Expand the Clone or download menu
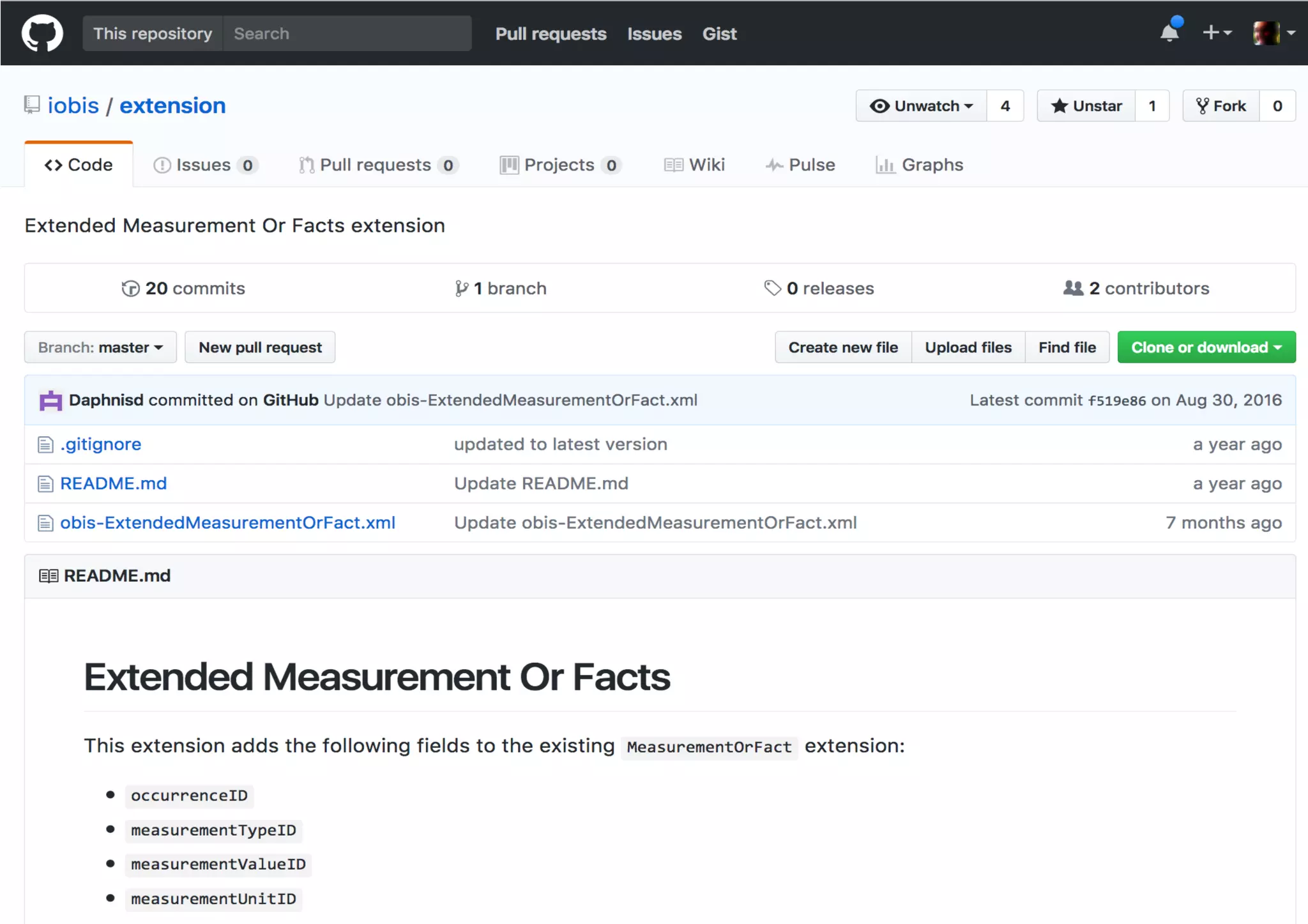 coord(1206,347)
